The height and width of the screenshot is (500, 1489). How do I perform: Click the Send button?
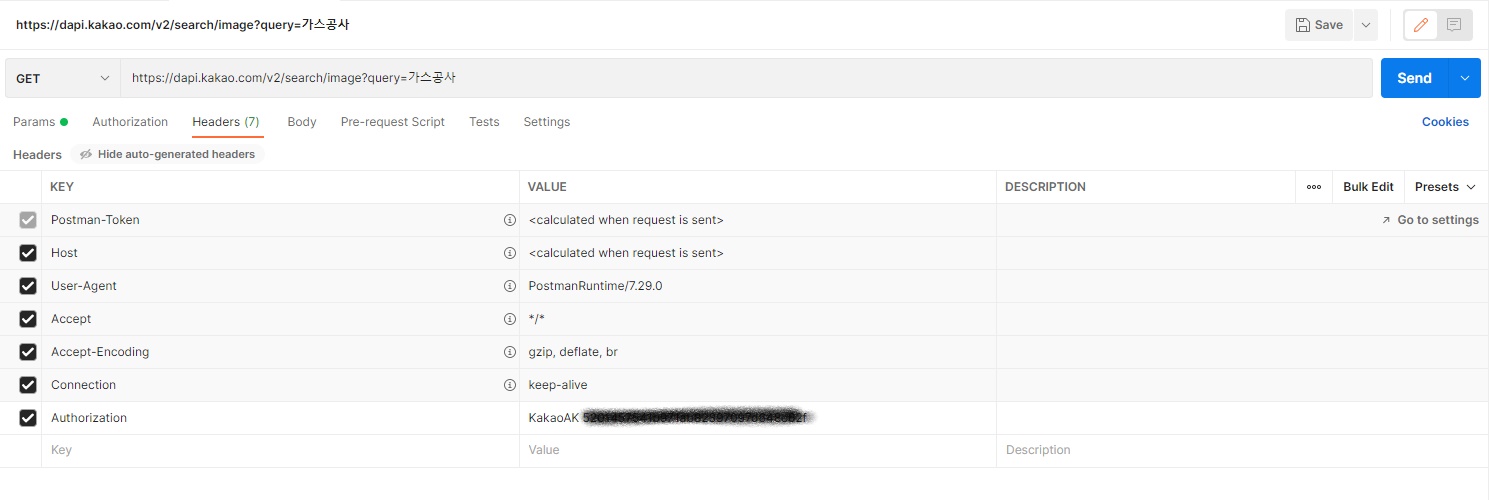click(1414, 78)
